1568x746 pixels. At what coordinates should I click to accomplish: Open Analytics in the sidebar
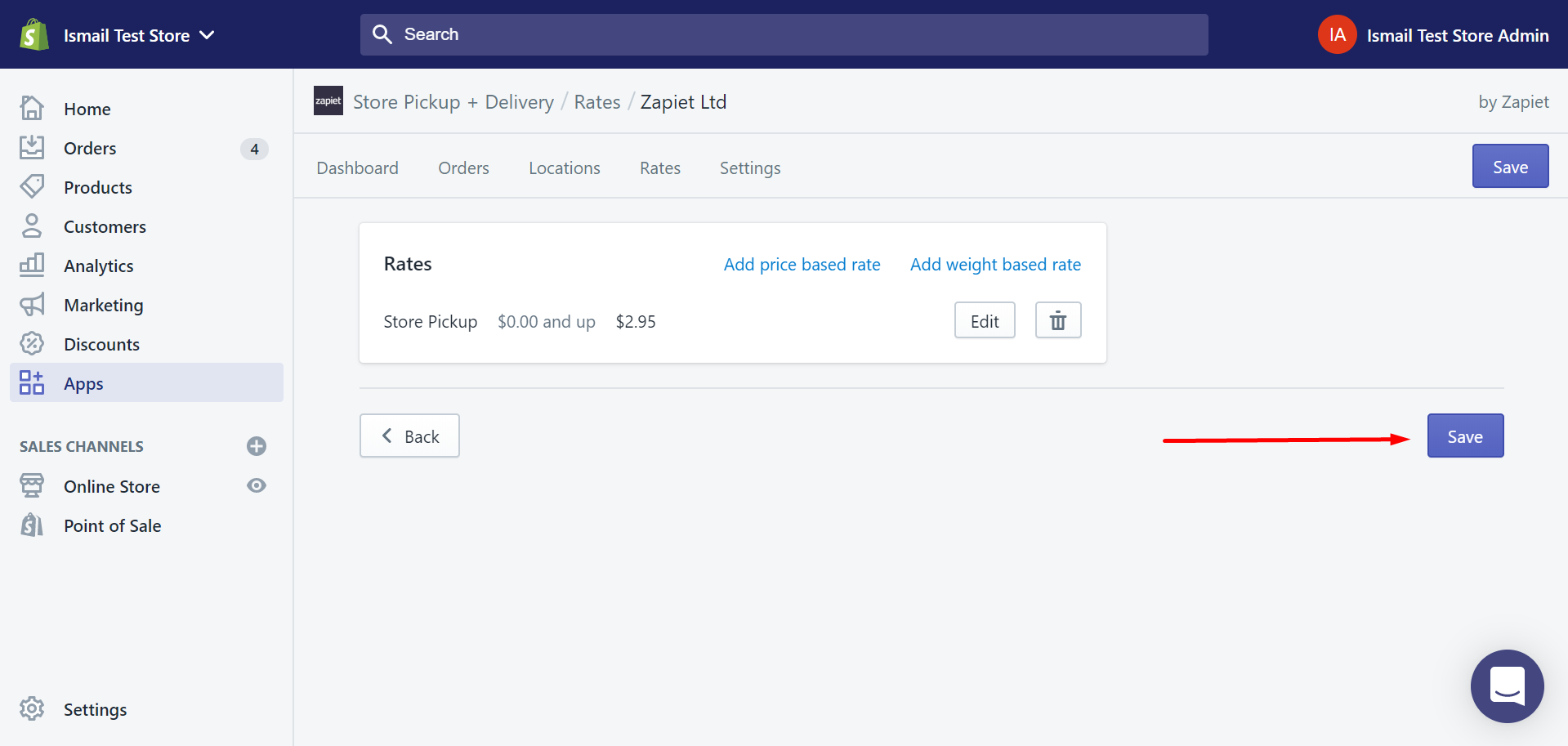pyautogui.click(x=98, y=266)
